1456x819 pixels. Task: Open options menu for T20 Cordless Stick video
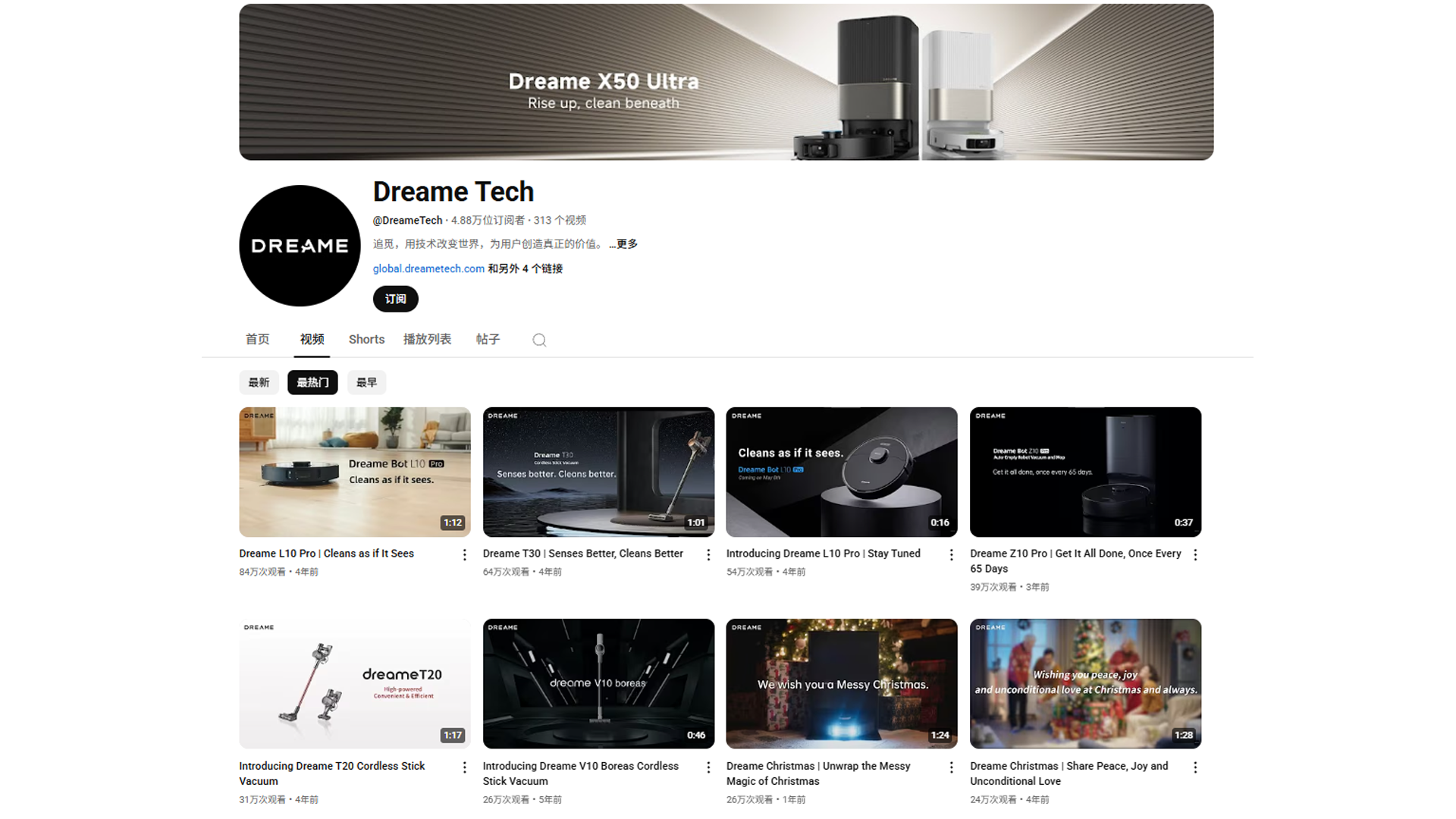click(x=465, y=767)
